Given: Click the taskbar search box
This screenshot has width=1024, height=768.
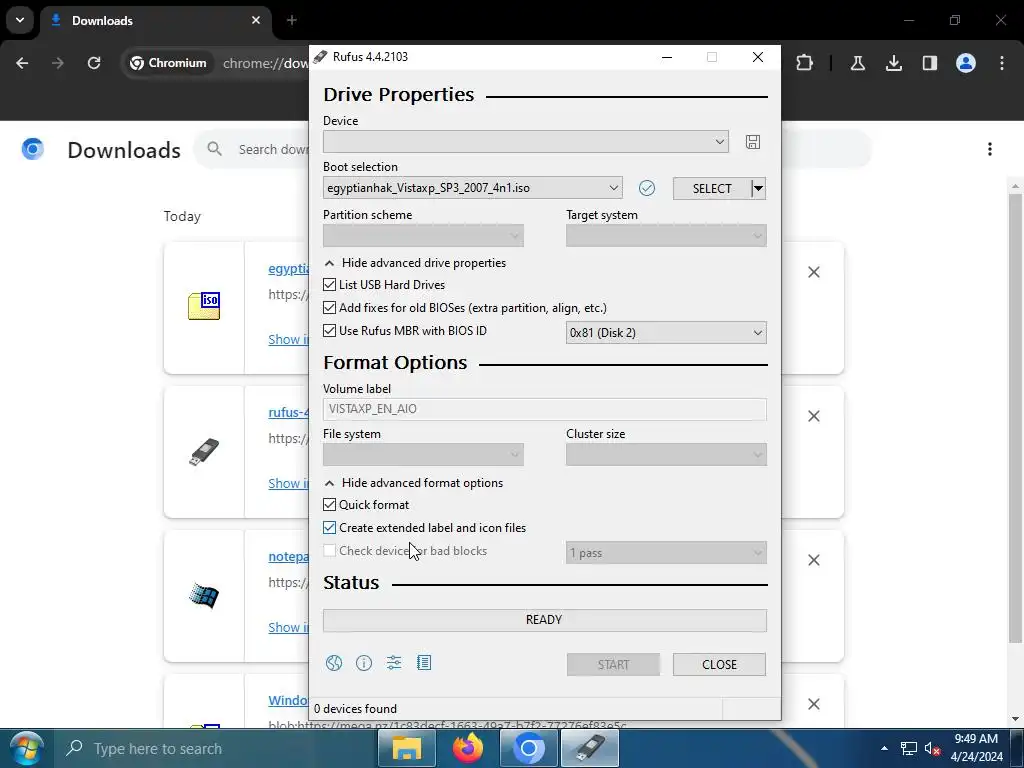Looking at the screenshot, I should (x=216, y=748).
